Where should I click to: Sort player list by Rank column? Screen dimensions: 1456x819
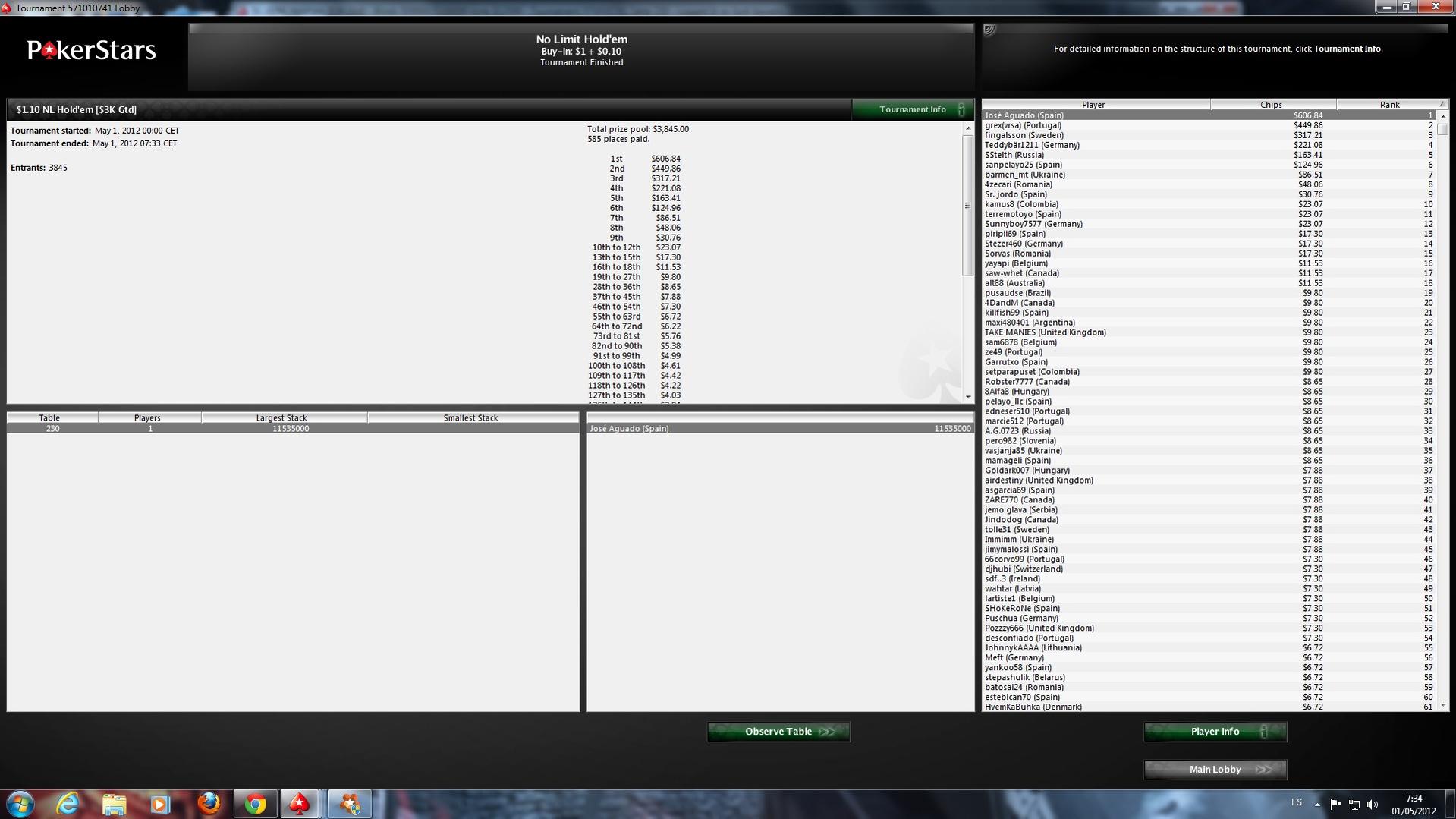pyautogui.click(x=1390, y=105)
